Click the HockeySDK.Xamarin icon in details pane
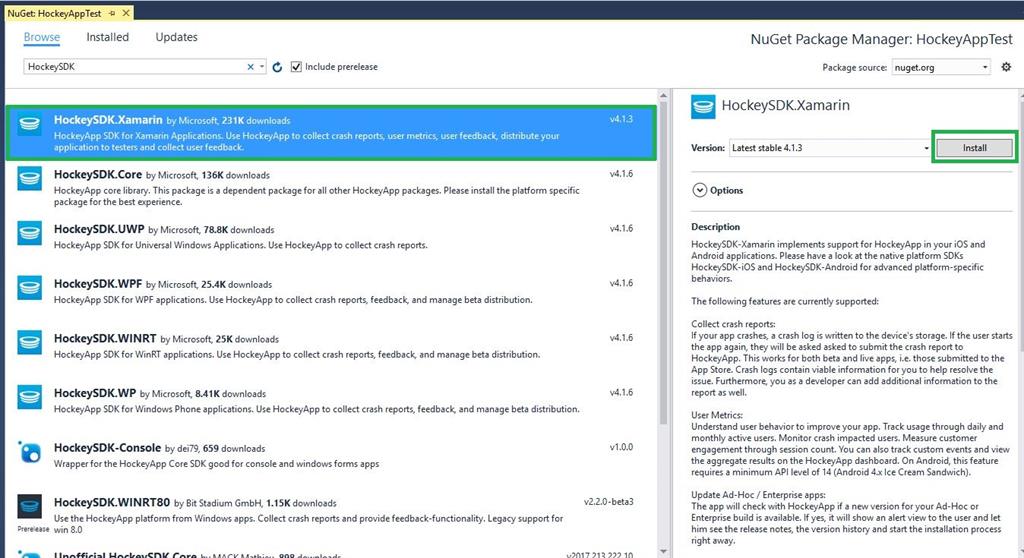 click(x=703, y=107)
